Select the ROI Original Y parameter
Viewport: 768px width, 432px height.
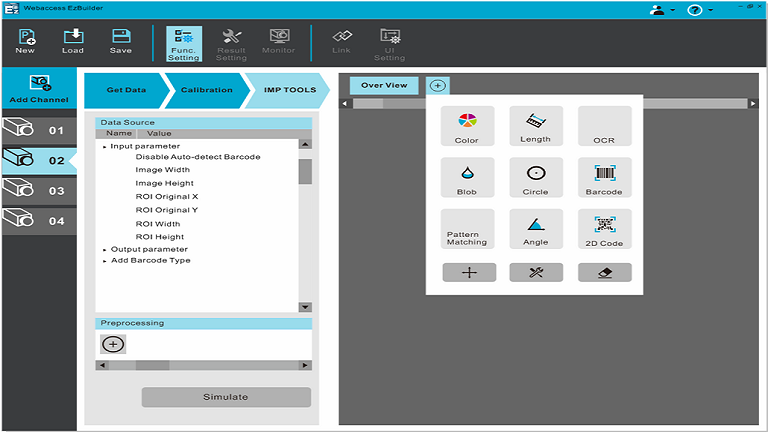point(167,210)
